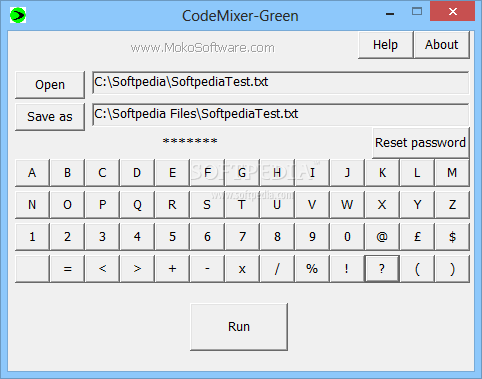
Task: Choose the digit 5 key
Action: tap(172, 237)
